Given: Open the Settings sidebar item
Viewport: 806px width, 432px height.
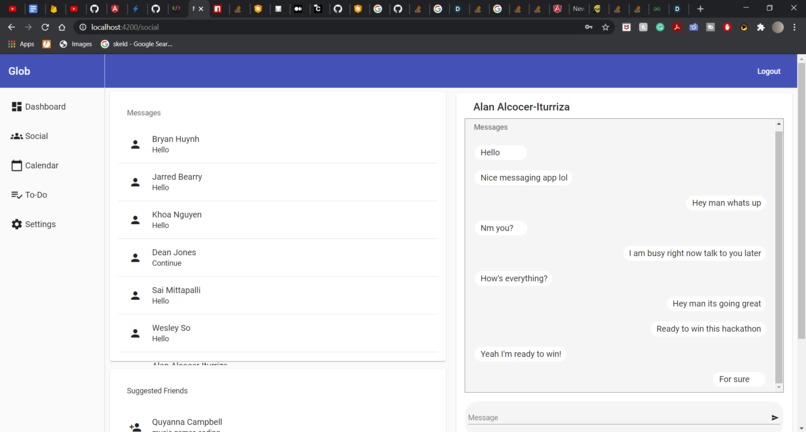Looking at the screenshot, I should (33, 224).
